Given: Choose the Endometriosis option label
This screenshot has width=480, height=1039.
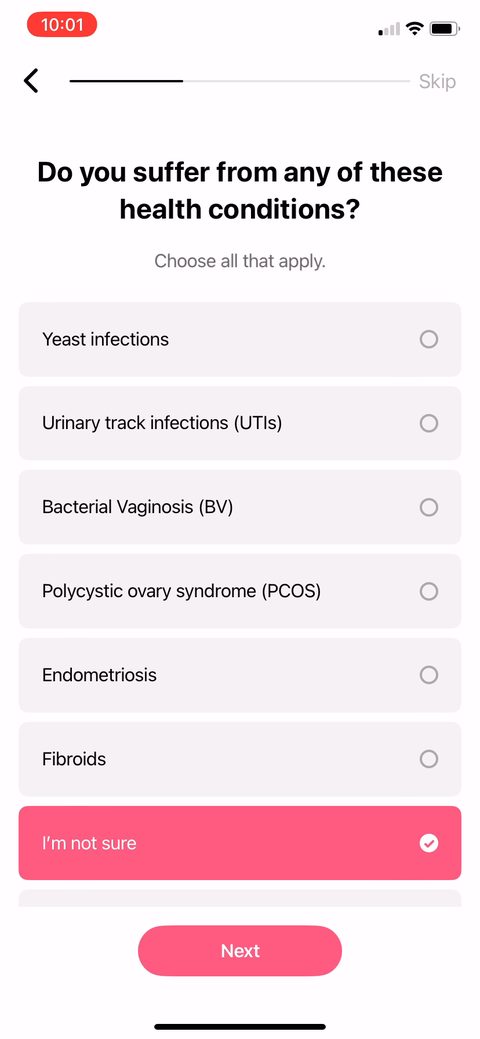Looking at the screenshot, I should click(x=99, y=675).
